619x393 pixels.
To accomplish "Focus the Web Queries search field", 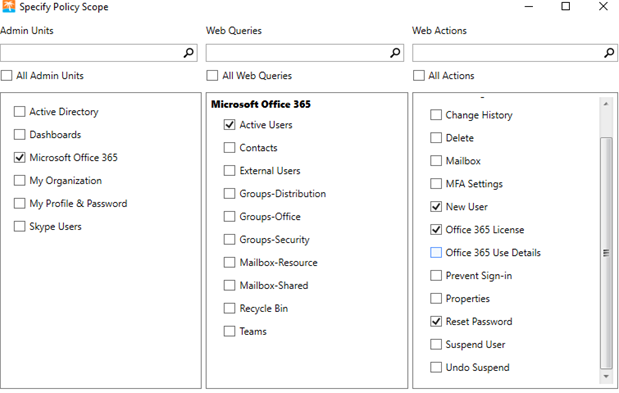I will [x=305, y=53].
